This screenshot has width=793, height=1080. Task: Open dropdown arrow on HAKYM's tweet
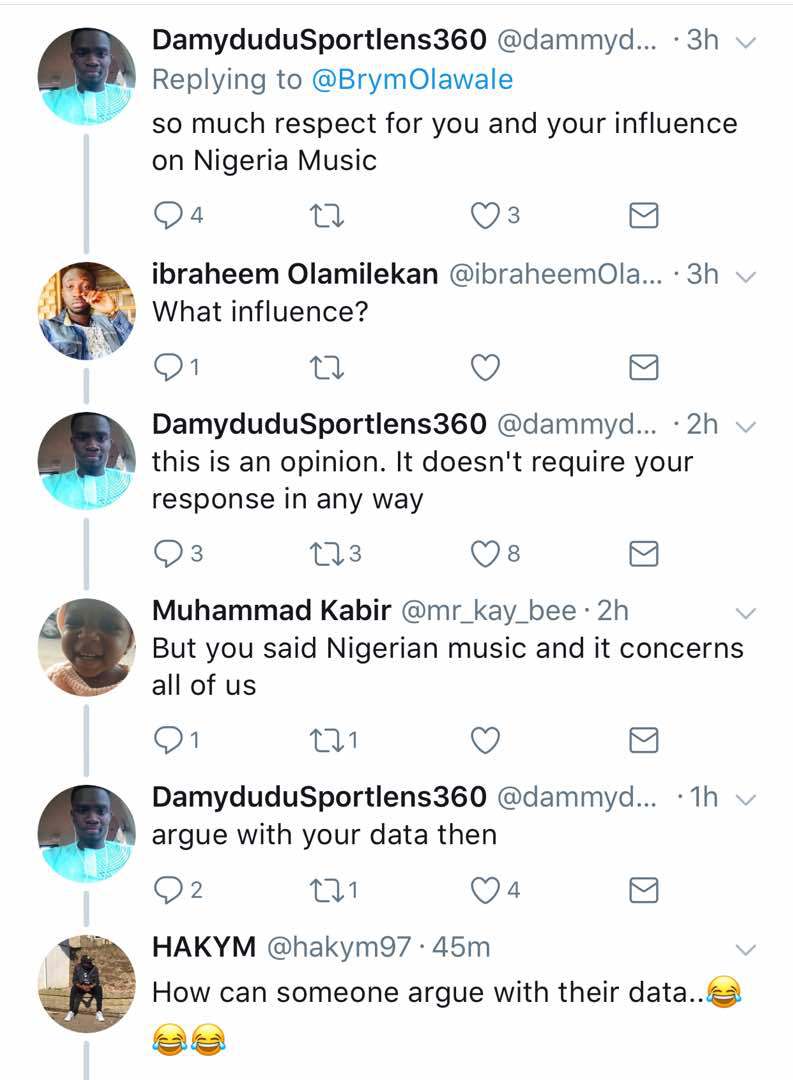pos(743,948)
